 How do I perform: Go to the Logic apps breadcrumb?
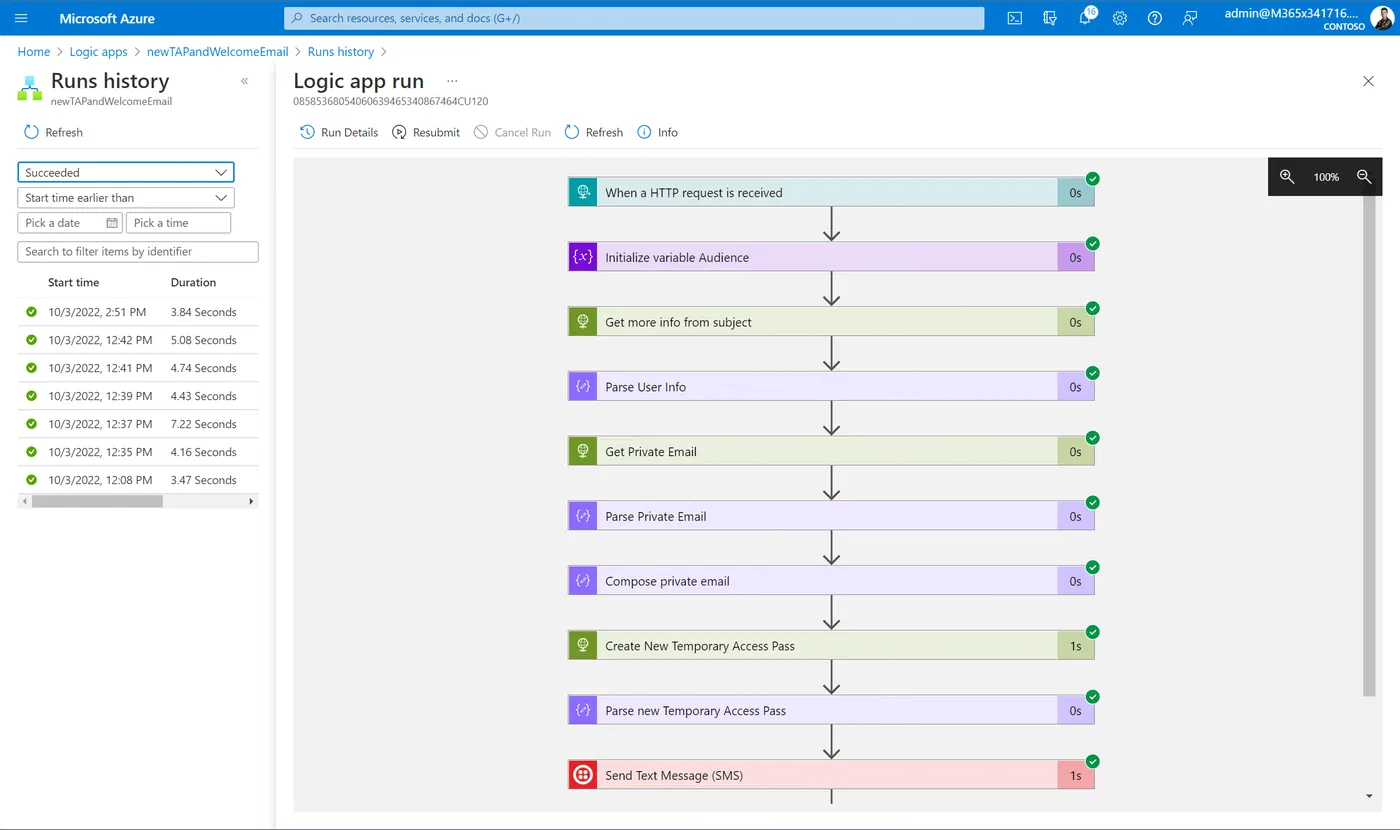pos(98,51)
